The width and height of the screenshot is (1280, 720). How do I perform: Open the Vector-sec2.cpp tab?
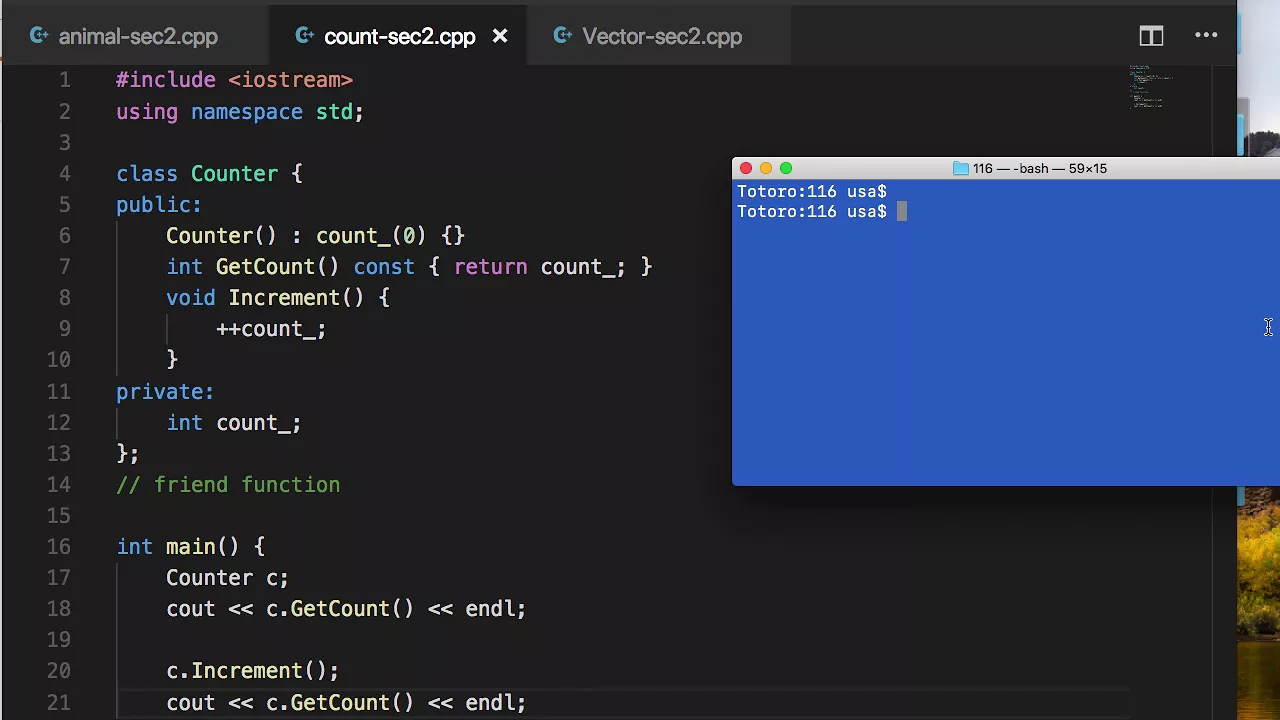tap(661, 36)
